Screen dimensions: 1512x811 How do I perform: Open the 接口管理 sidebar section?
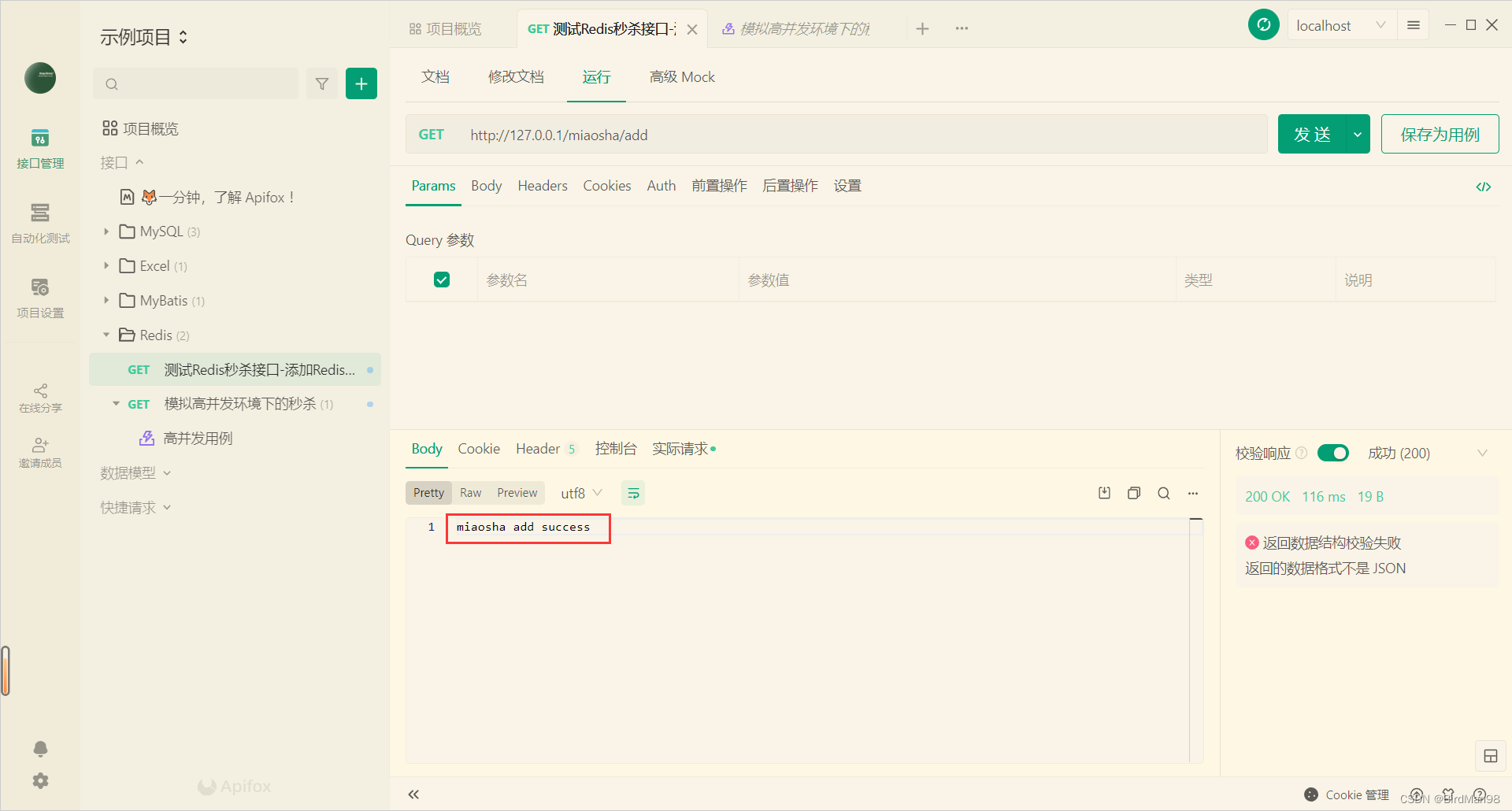coord(40,149)
